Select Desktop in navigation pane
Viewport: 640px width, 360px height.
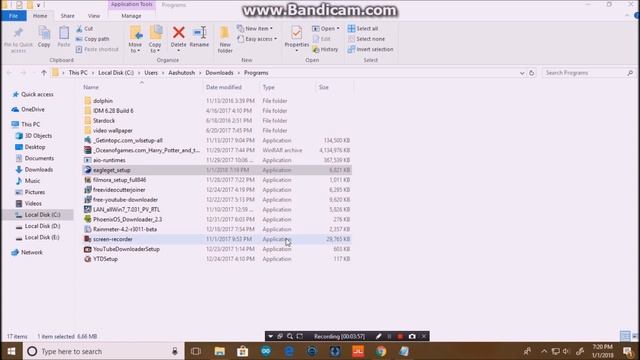pos(30,147)
